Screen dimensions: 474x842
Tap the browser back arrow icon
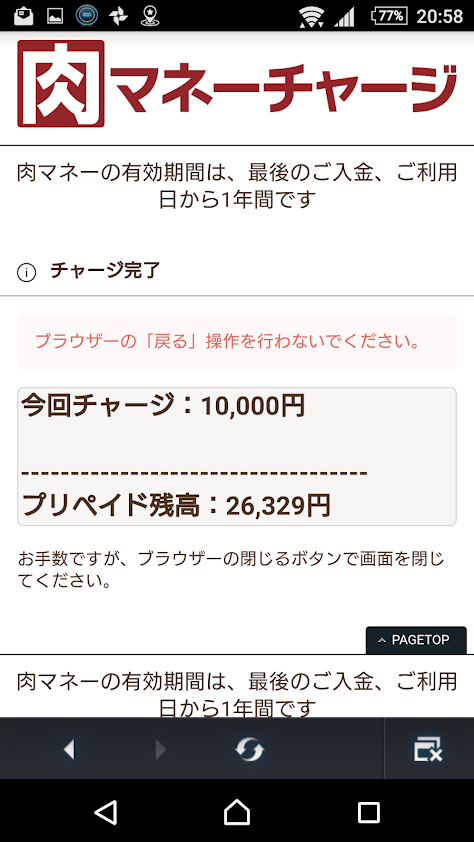click(69, 749)
